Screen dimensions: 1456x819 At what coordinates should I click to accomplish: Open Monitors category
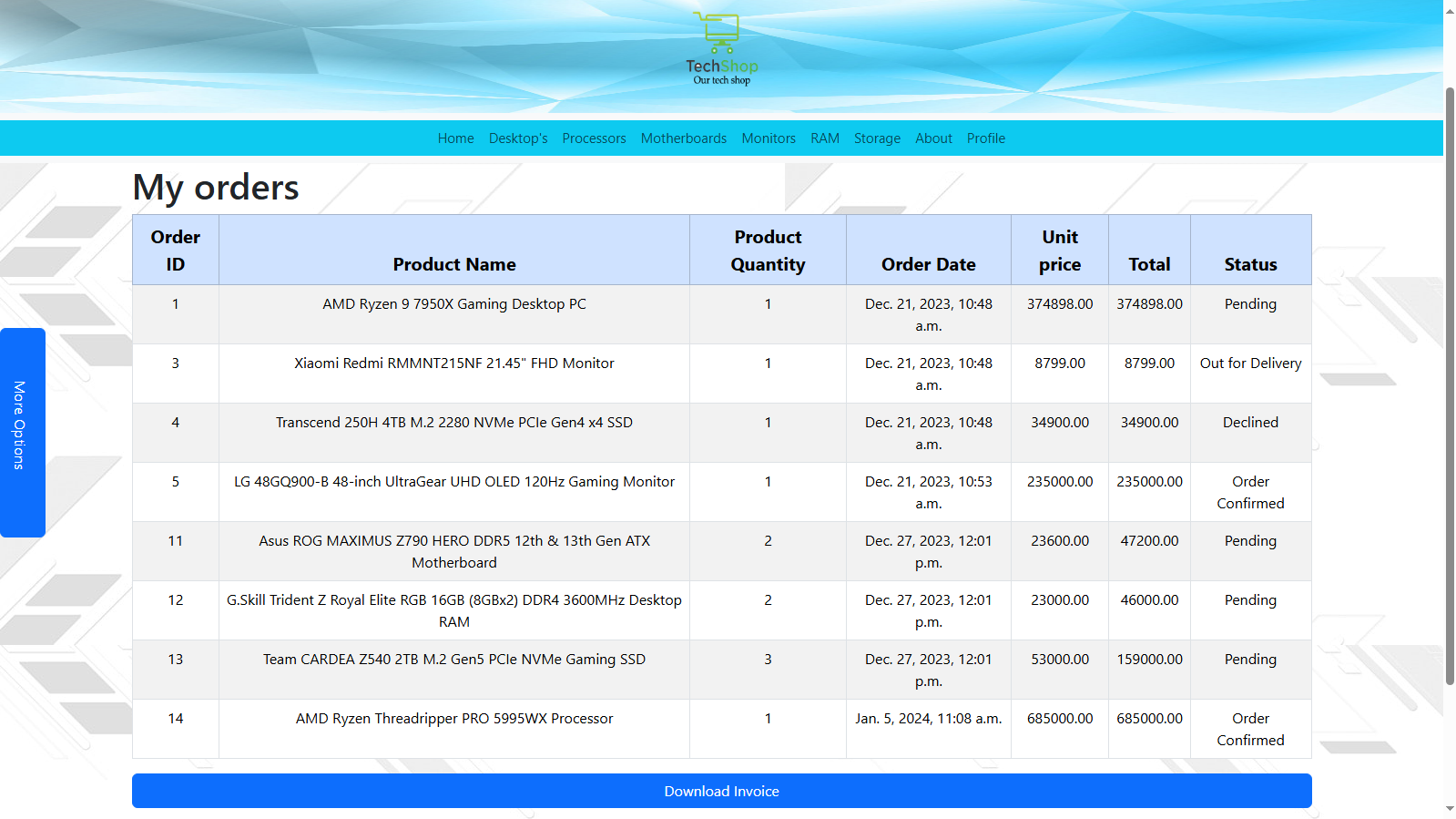(x=769, y=138)
